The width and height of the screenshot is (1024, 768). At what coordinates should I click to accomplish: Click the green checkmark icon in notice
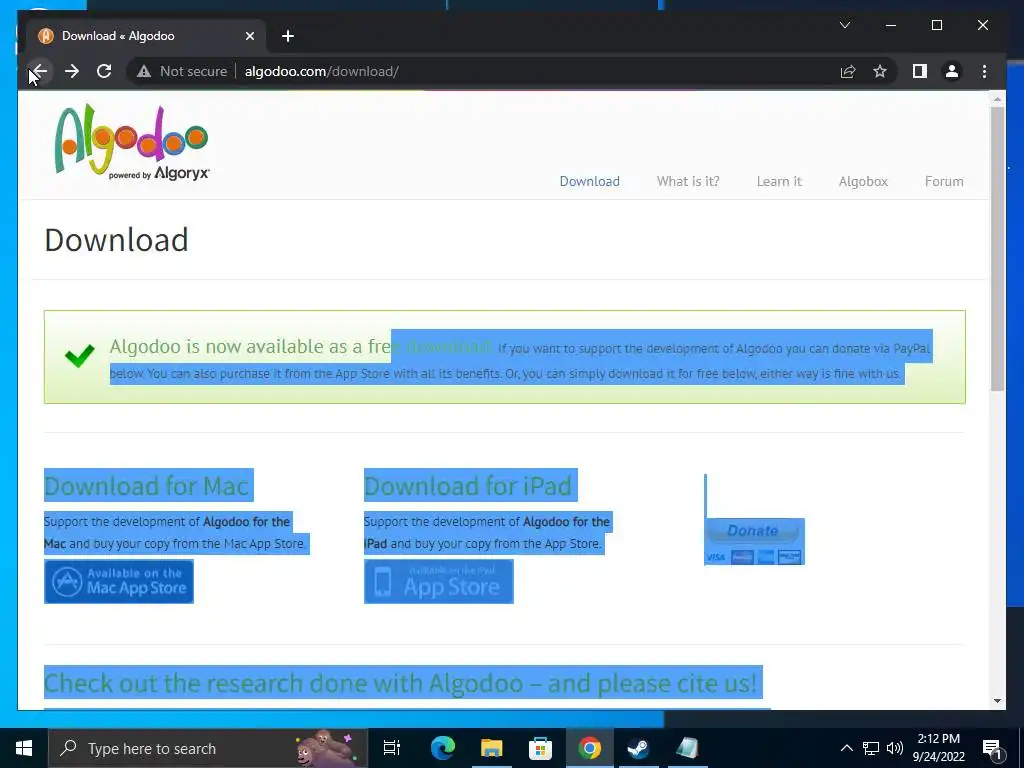(x=80, y=356)
